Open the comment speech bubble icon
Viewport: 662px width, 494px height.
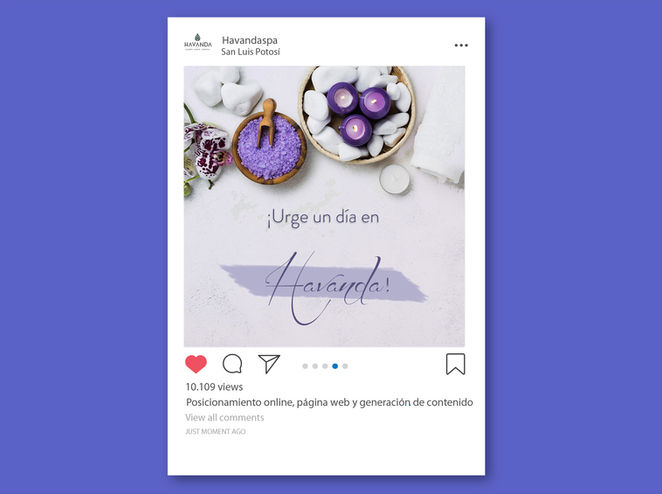pos(232,364)
